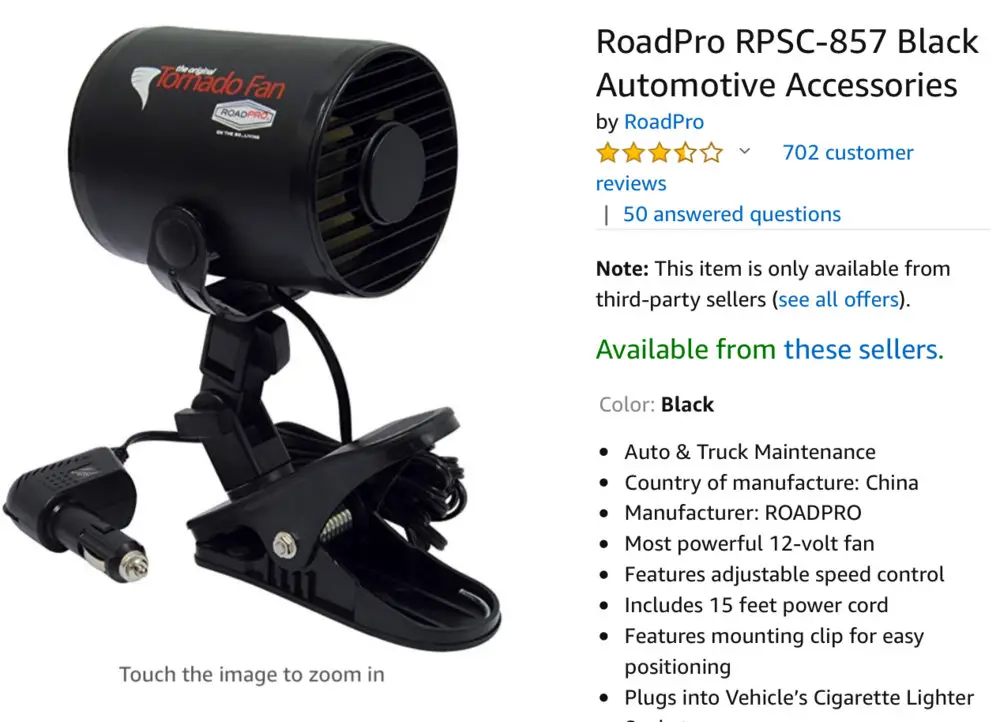Click the see all offers link
Image resolution: width=1000 pixels, height=722 pixels.
coord(838,299)
